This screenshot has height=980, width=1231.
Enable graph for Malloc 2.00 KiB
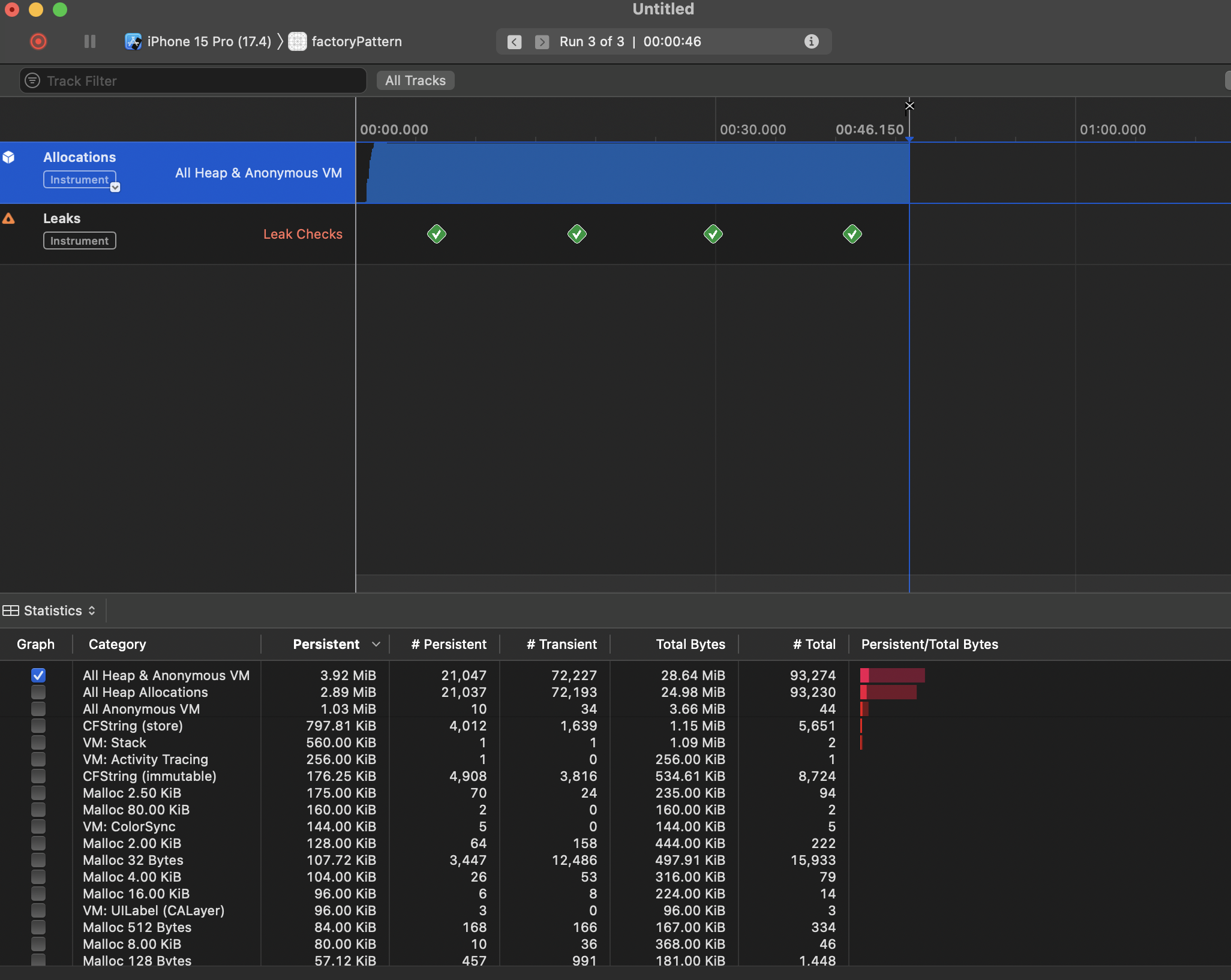click(x=38, y=843)
